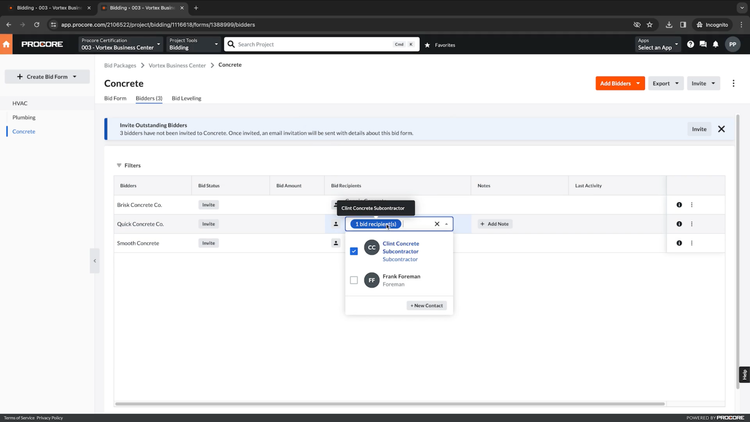Click Invite status for Quick Concrete Co.

pyautogui.click(x=209, y=224)
